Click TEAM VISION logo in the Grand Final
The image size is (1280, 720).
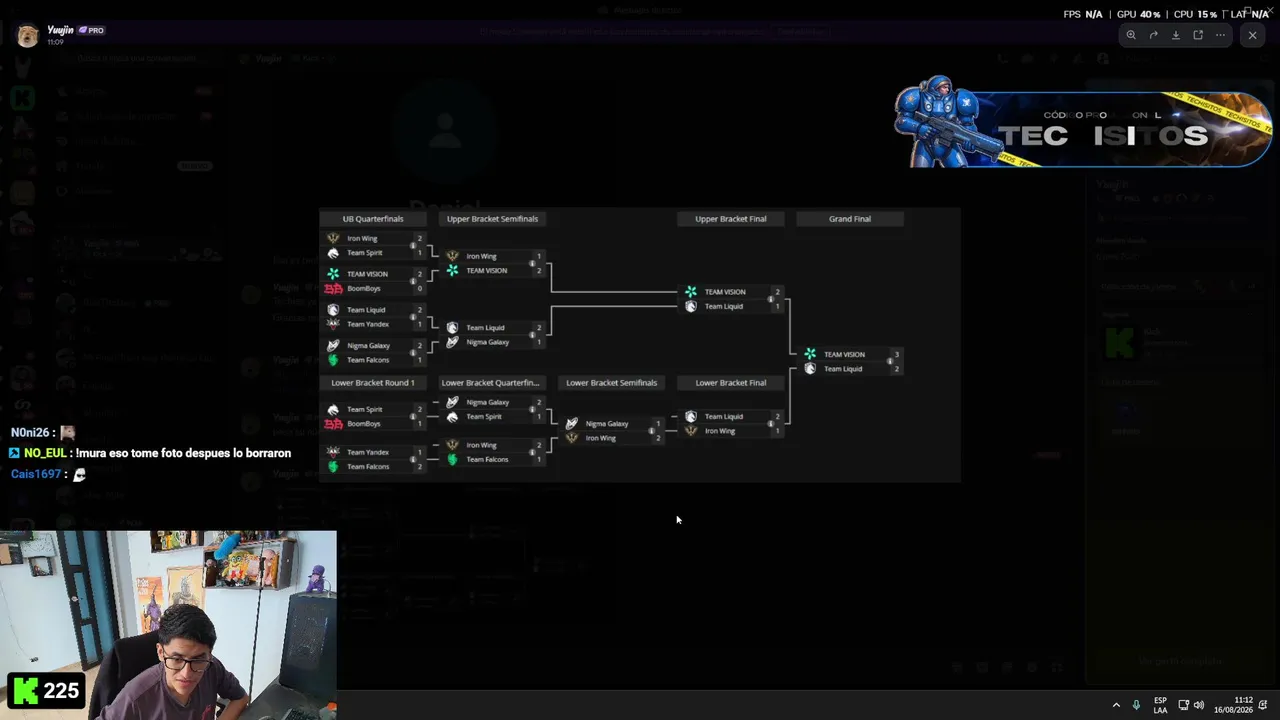tap(810, 354)
